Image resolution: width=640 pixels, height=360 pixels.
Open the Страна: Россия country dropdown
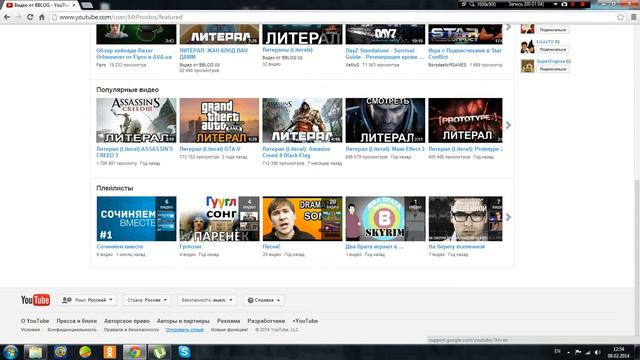pyautogui.click(x=147, y=300)
